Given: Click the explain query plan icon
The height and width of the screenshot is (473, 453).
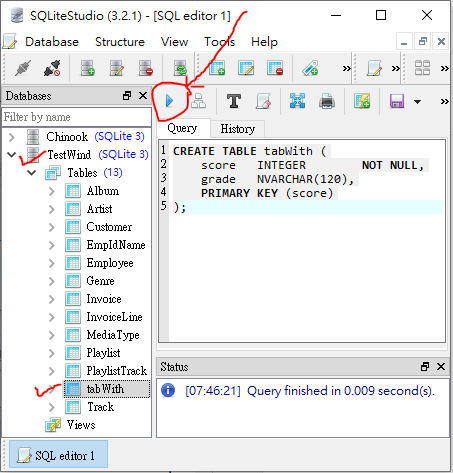Looking at the screenshot, I should click(x=198, y=101).
